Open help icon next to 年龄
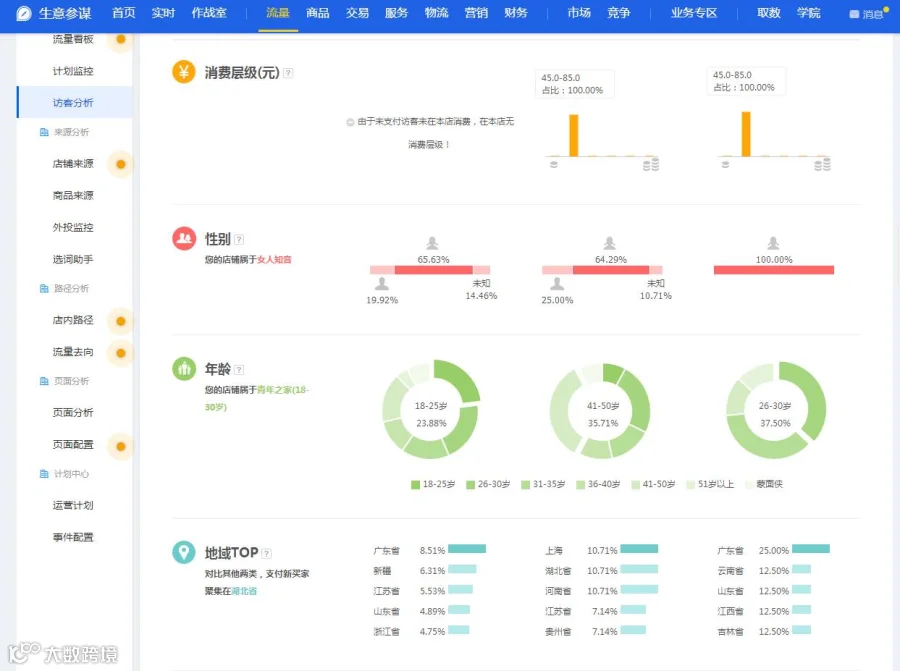The width and height of the screenshot is (900, 671). click(239, 370)
